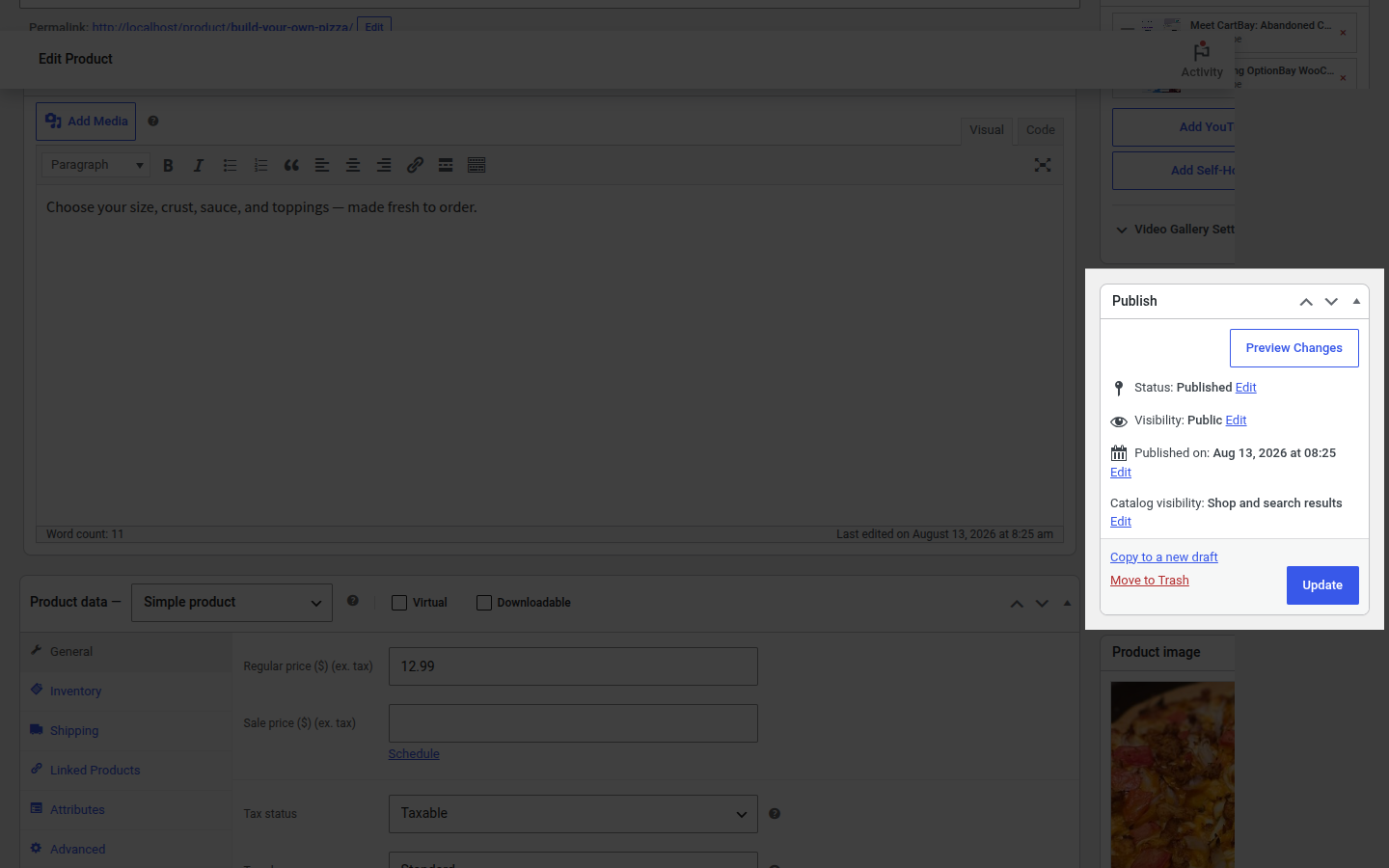
Task: Move the Publish panel down
Action: (x=1331, y=302)
